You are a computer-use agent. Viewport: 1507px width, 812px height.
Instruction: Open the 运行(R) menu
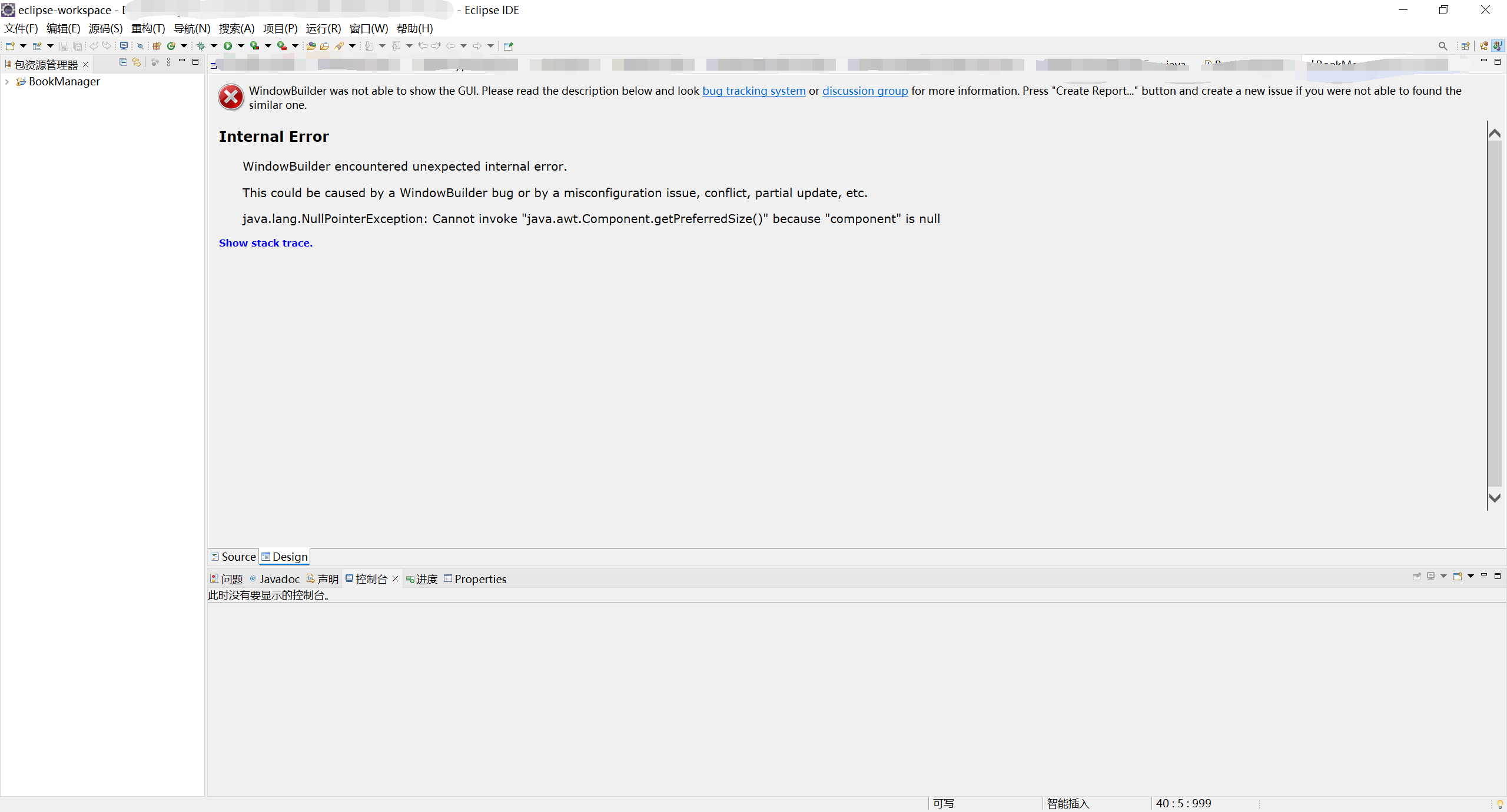pos(323,28)
